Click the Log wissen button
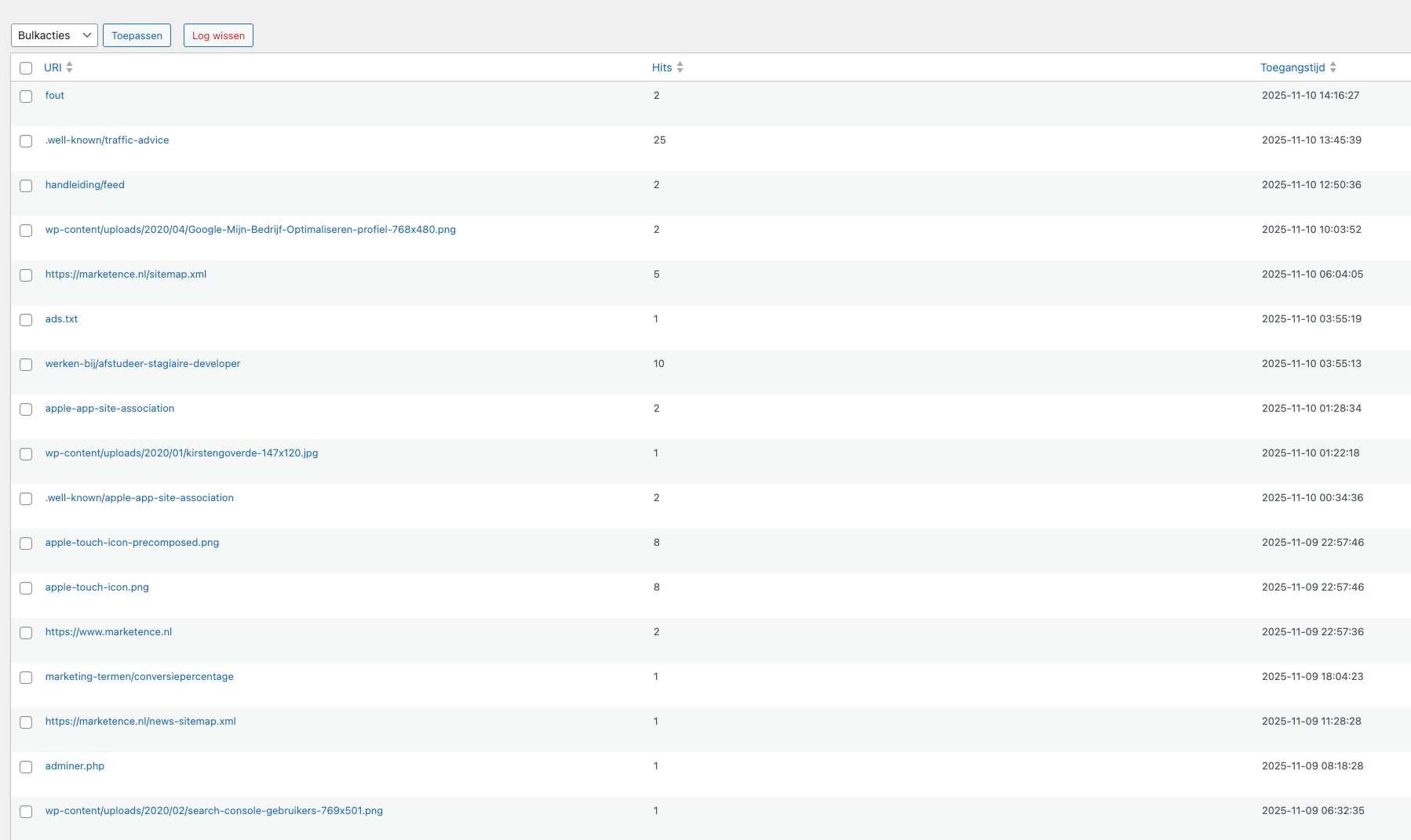Viewport: 1411px width, 840px height. pyautogui.click(x=218, y=35)
